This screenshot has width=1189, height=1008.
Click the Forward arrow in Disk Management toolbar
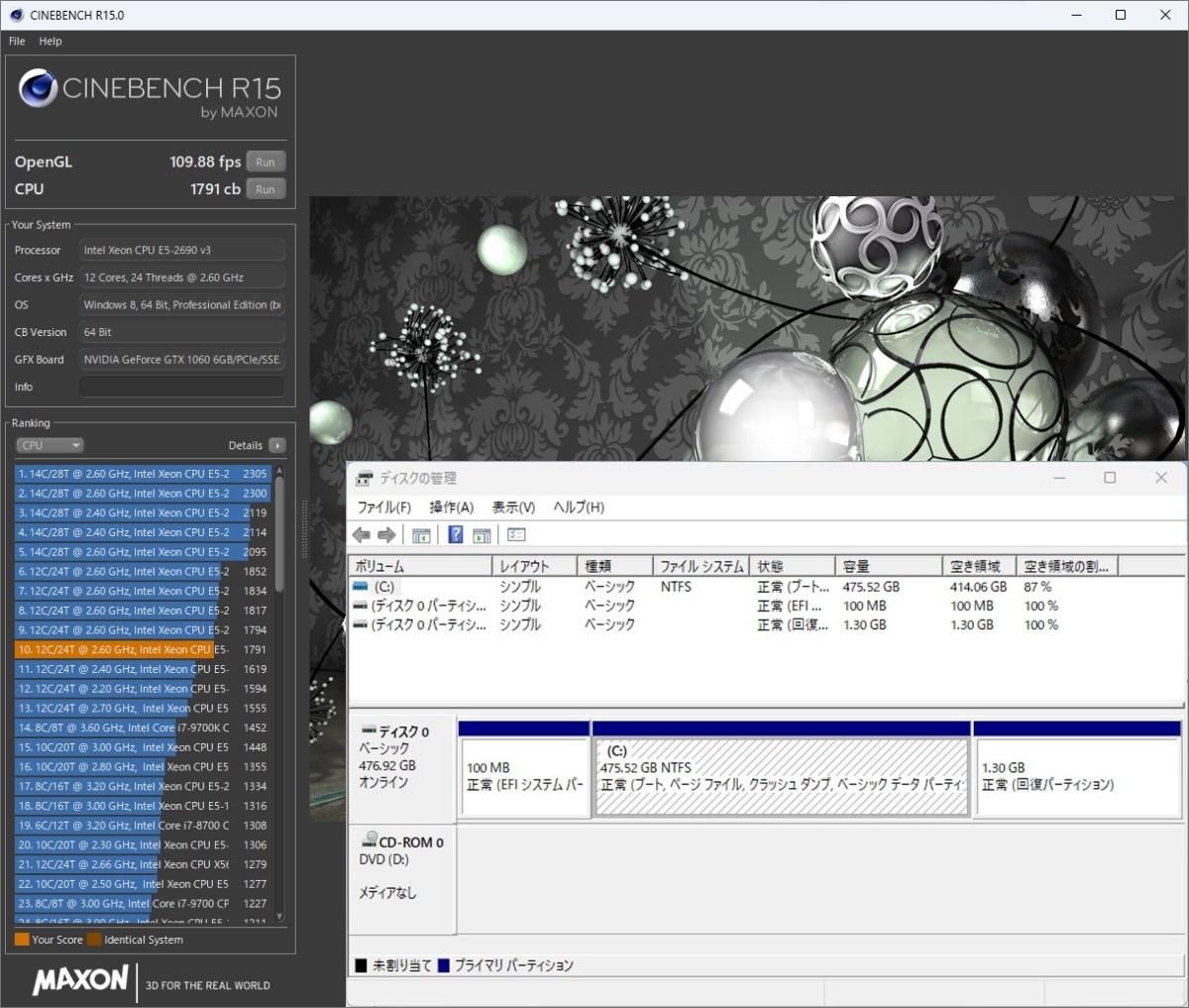(386, 535)
